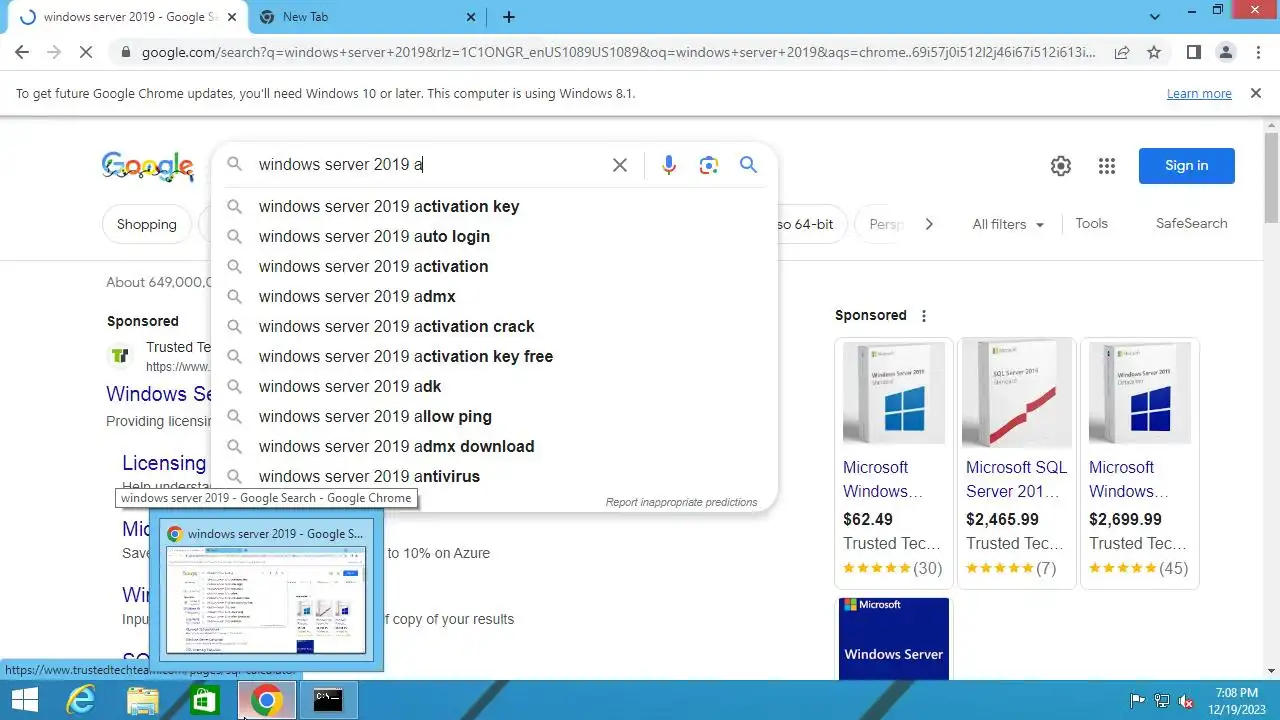
Task: Choose suggestion 'windows server 2019 activation crack'
Action: (x=494, y=326)
